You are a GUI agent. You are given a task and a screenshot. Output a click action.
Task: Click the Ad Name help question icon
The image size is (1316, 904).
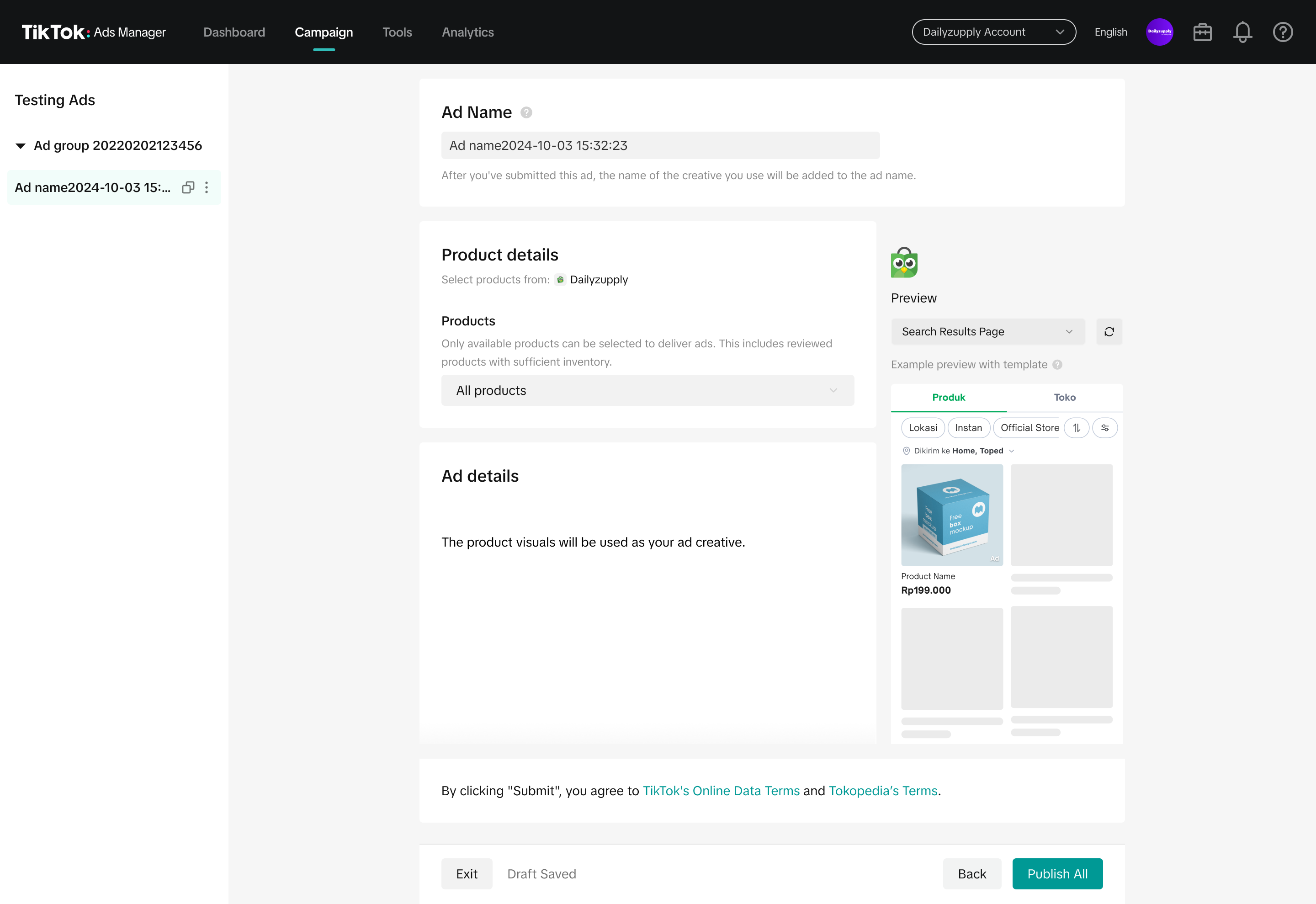click(x=526, y=113)
